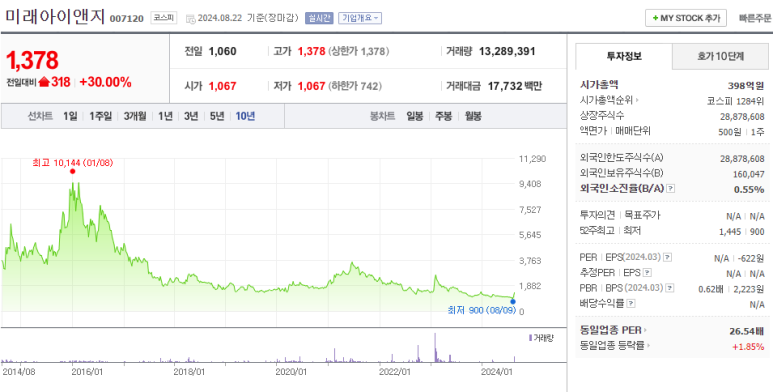Click the 거래대금 value 17,732 백만
The height and width of the screenshot is (392, 773).
coord(515,86)
